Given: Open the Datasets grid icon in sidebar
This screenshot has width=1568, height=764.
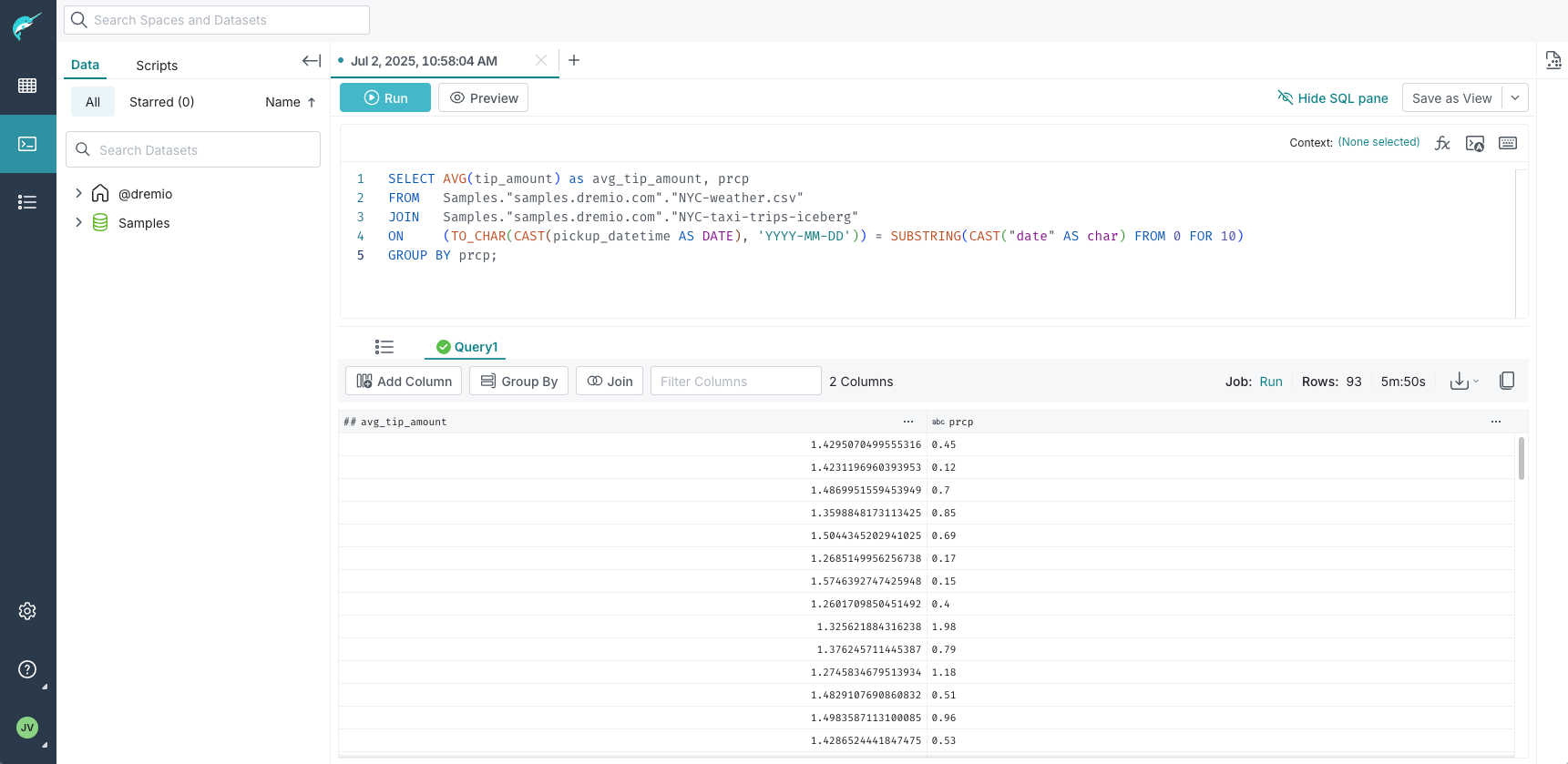Looking at the screenshot, I should [27, 86].
